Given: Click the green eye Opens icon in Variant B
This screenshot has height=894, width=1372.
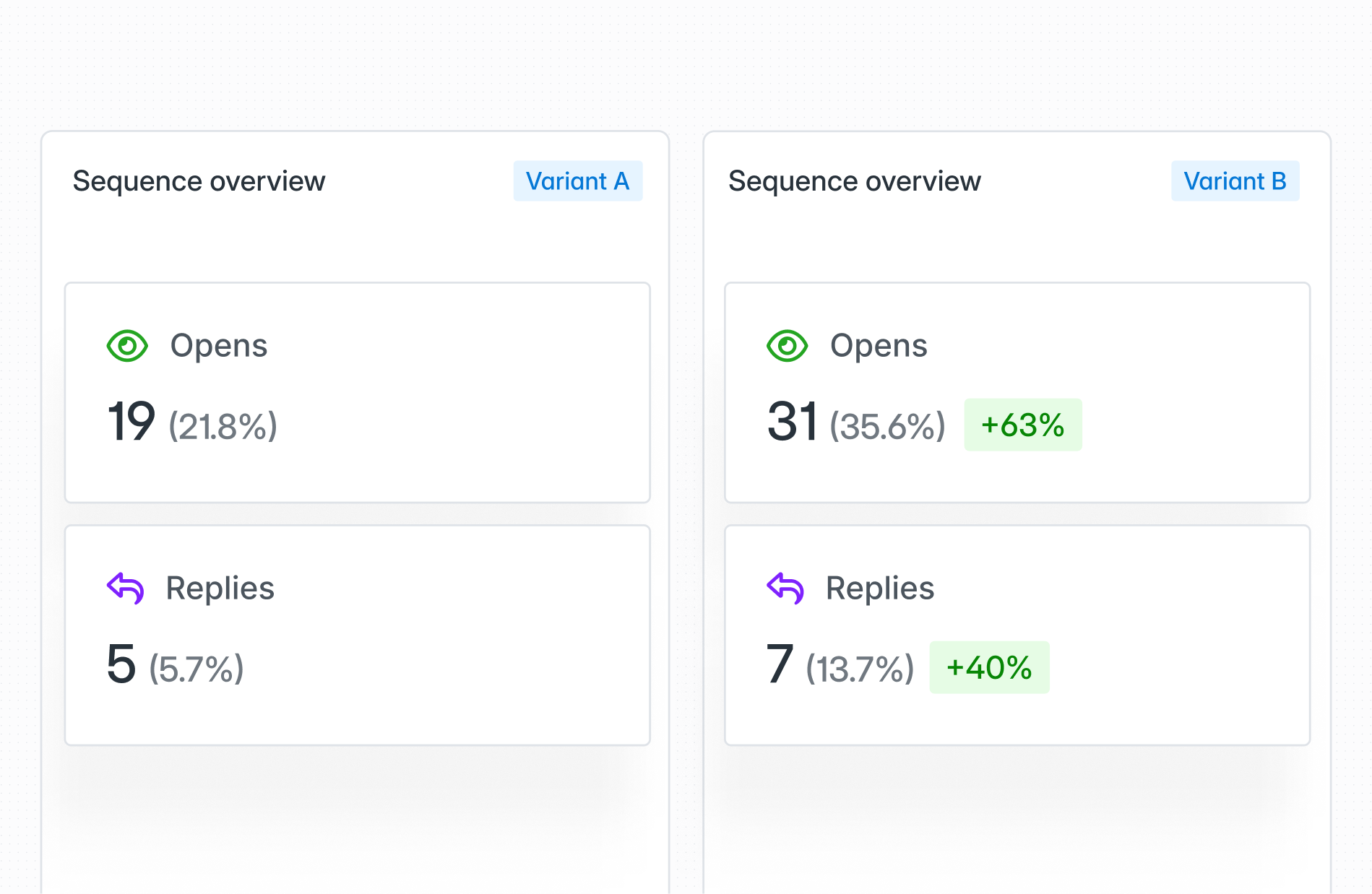Looking at the screenshot, I should 787,346.
